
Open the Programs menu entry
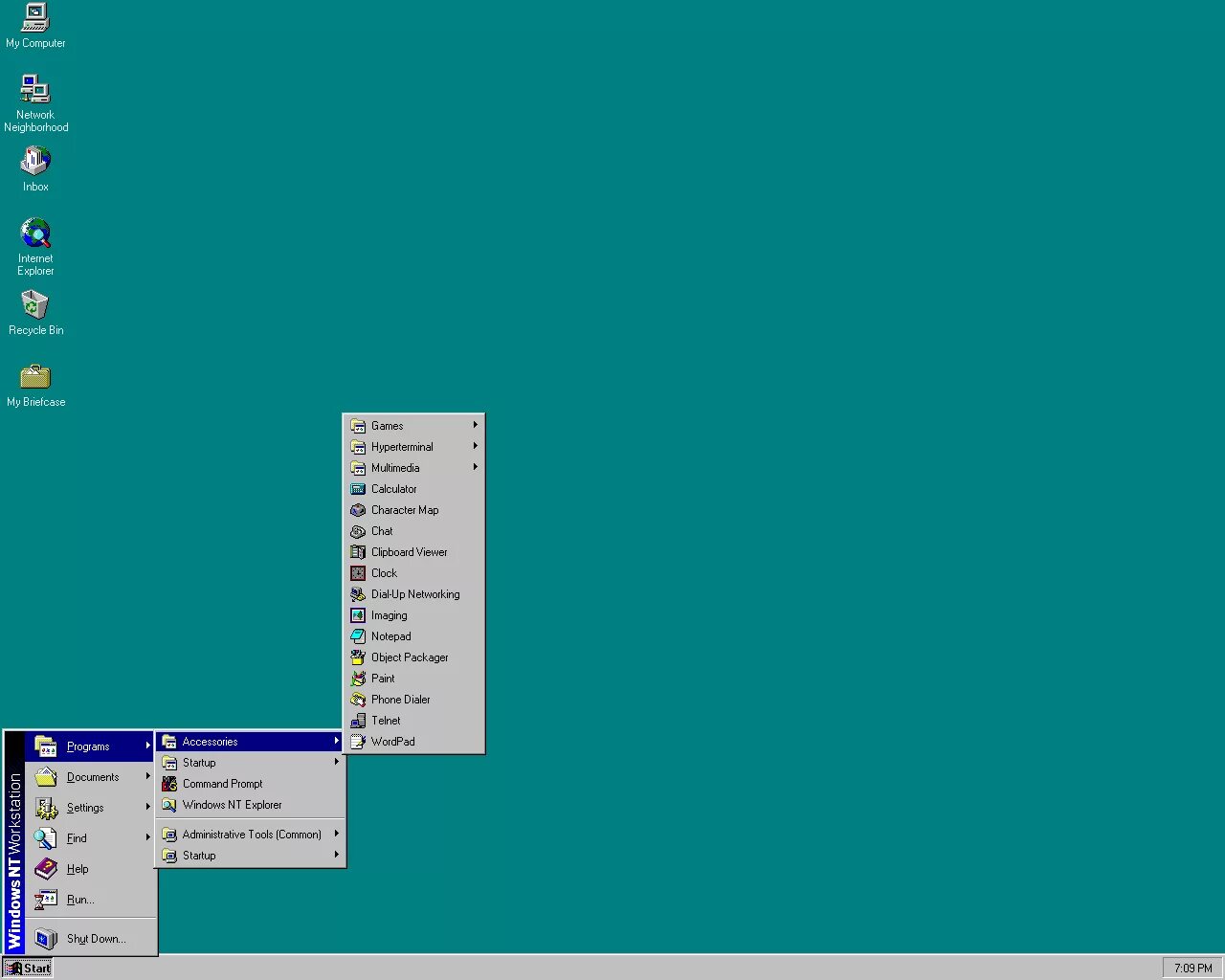click(x=89, y=746)
